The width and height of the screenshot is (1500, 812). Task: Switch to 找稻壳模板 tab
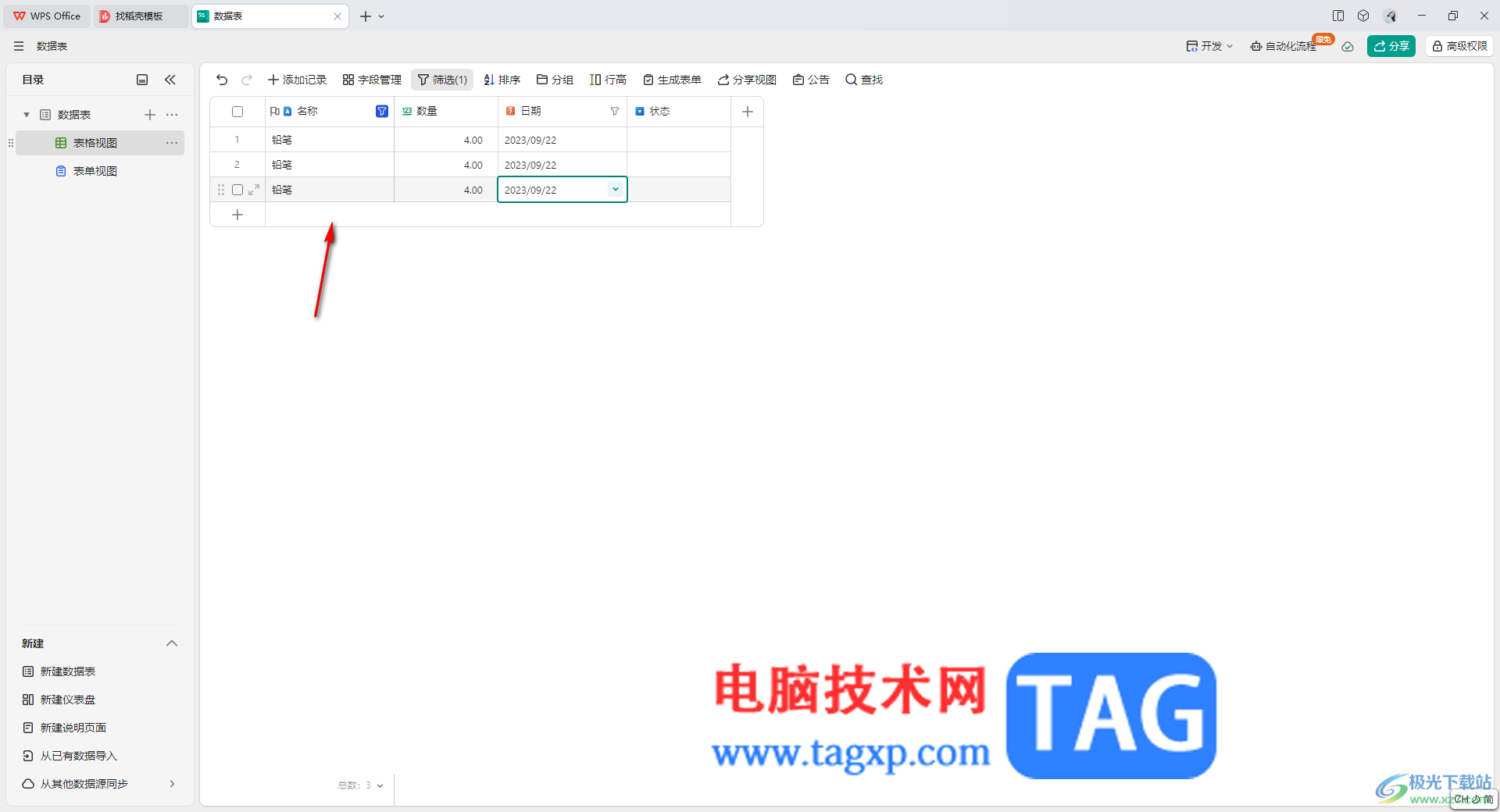[141, 16]
